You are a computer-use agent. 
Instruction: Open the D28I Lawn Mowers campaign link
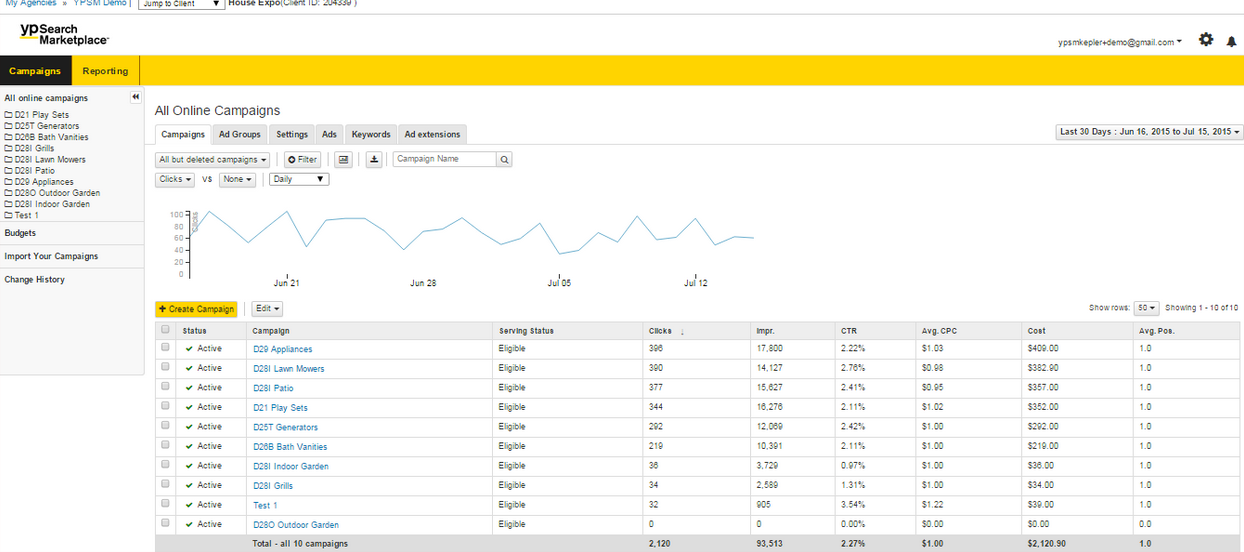point(288,369)
